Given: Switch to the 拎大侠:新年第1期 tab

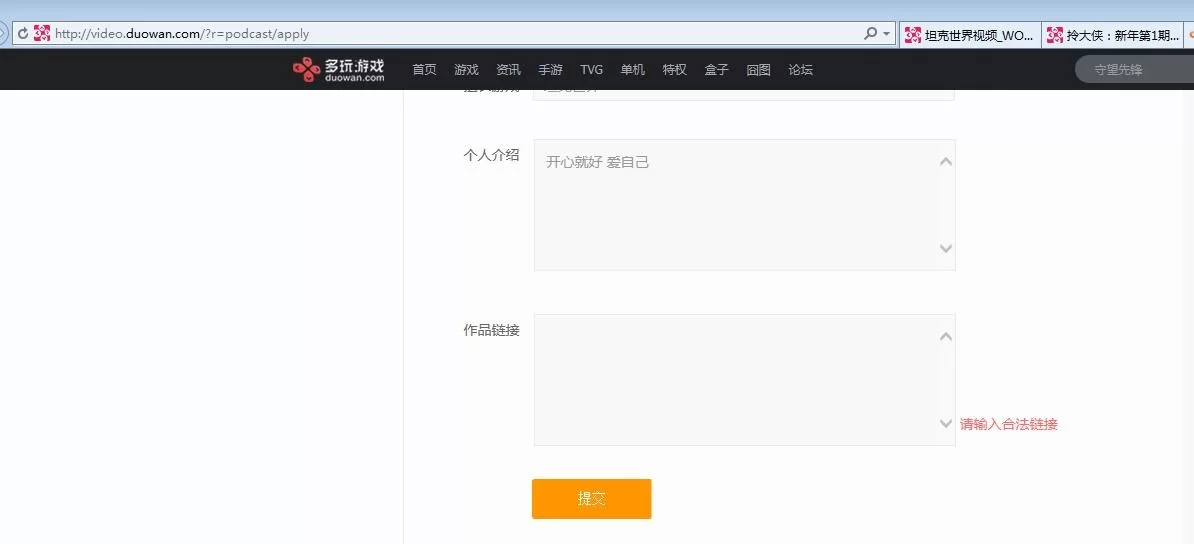Looking at the screenshot, I should coord(1113,35).
